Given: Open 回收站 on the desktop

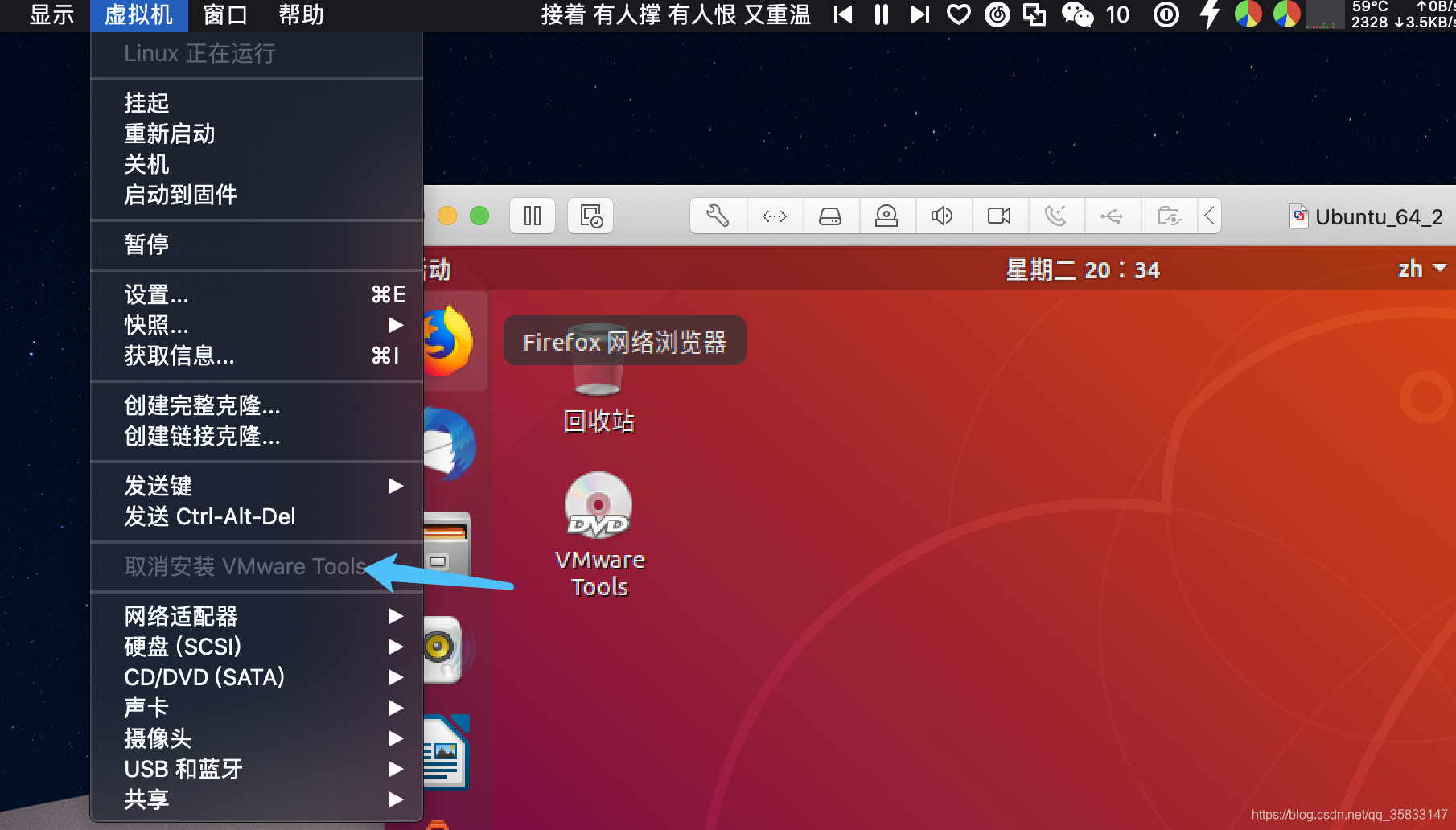Looking at the screenshot, I should tap(598, 378).
